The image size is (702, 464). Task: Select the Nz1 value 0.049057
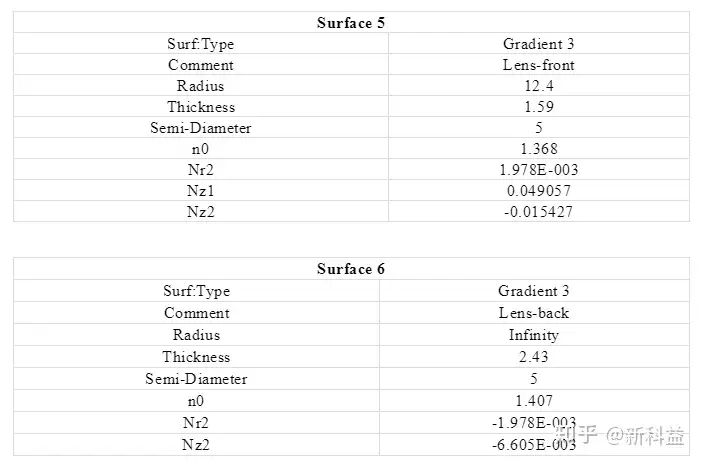coord(539,191)
